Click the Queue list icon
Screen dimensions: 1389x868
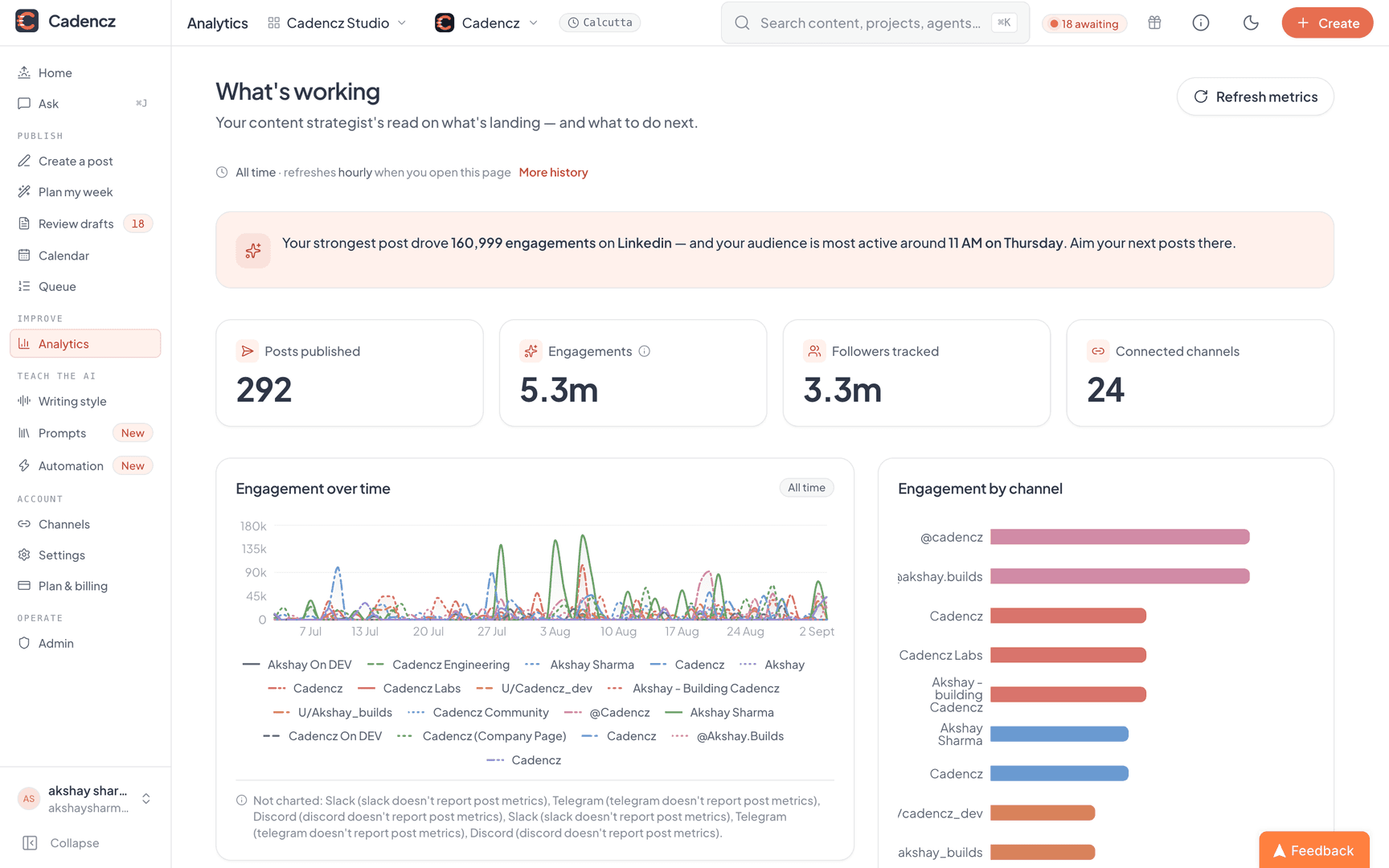[x=24, y=286]
